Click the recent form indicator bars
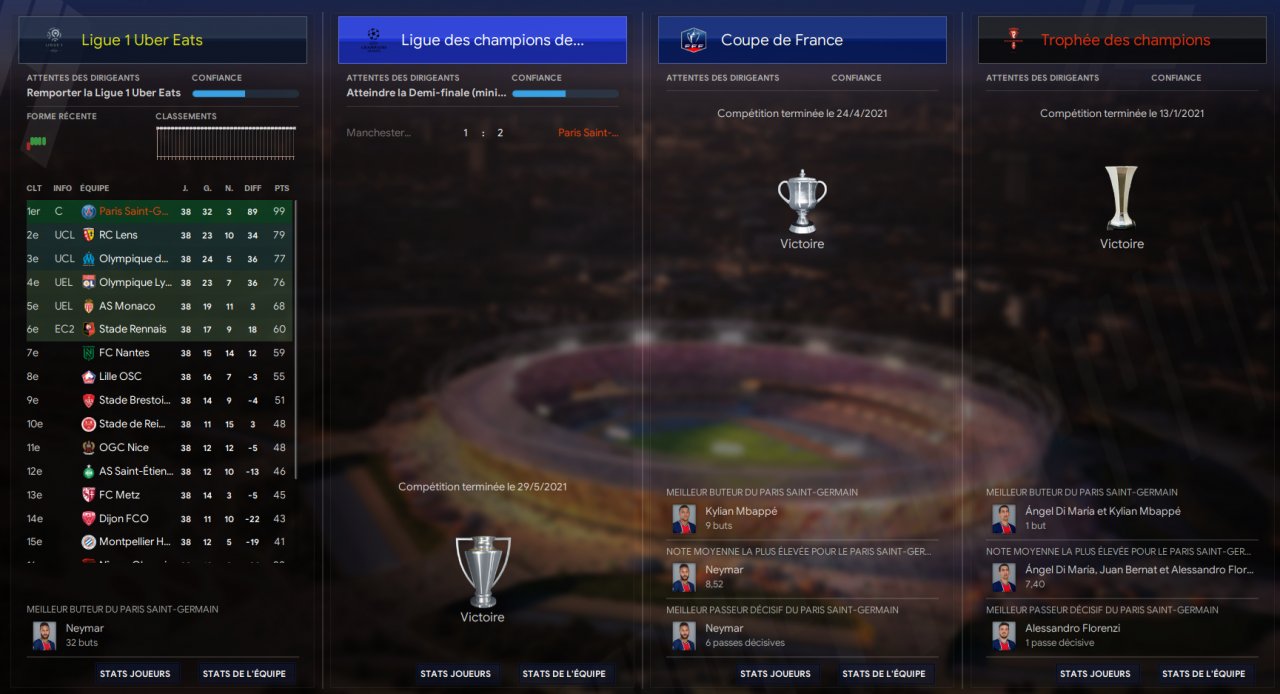The height and width of the screenshot is (694, 1280). coord(37,142)
